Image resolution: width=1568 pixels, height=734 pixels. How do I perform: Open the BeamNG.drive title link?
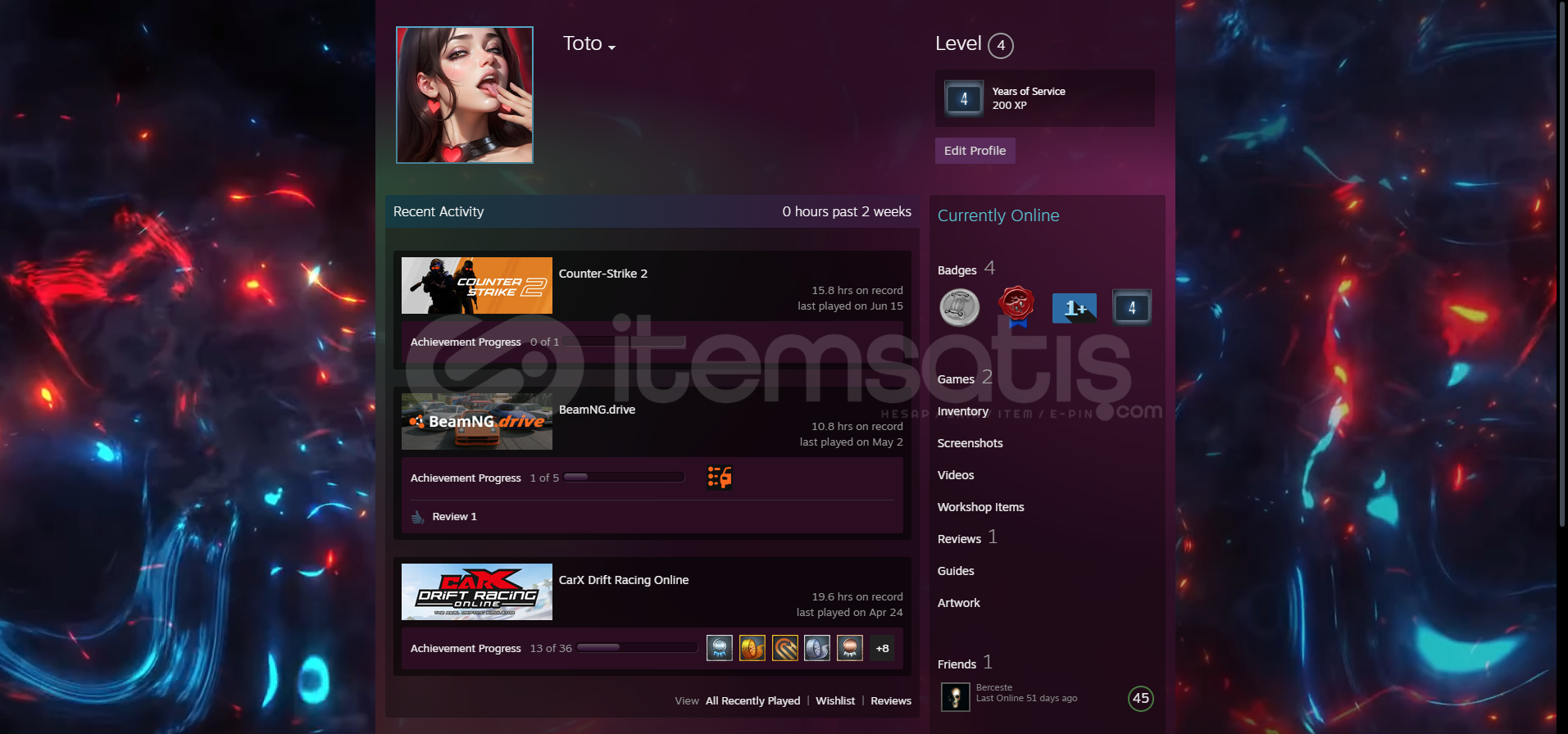597,410
